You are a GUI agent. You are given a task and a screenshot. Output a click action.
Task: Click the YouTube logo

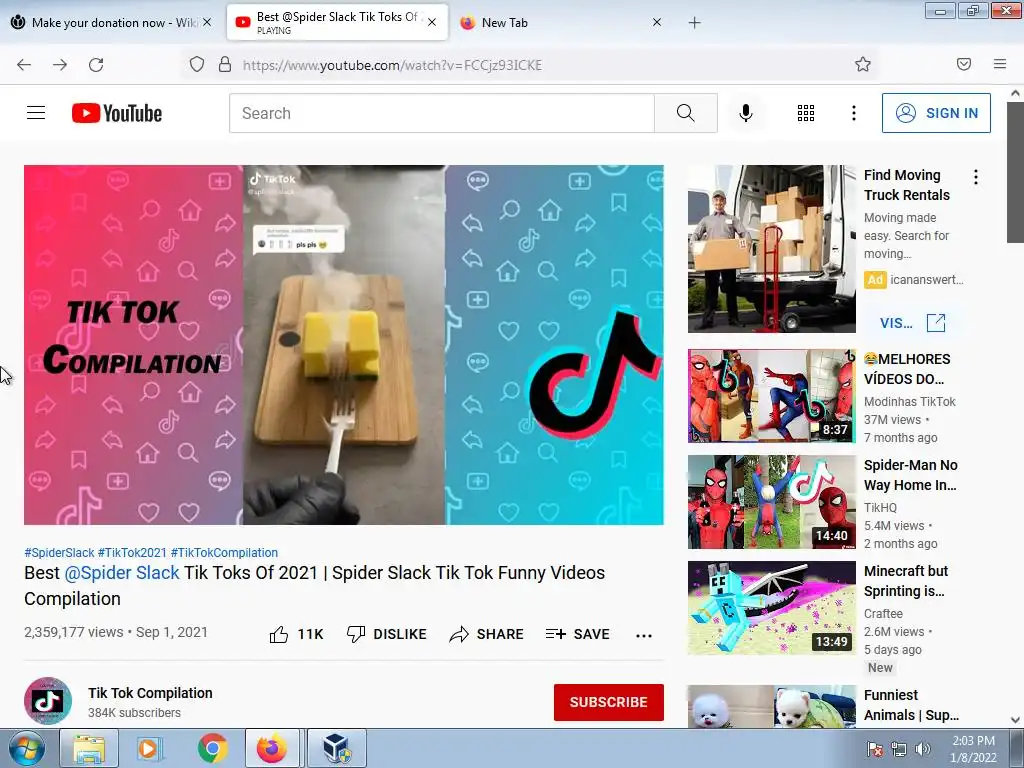117,113
